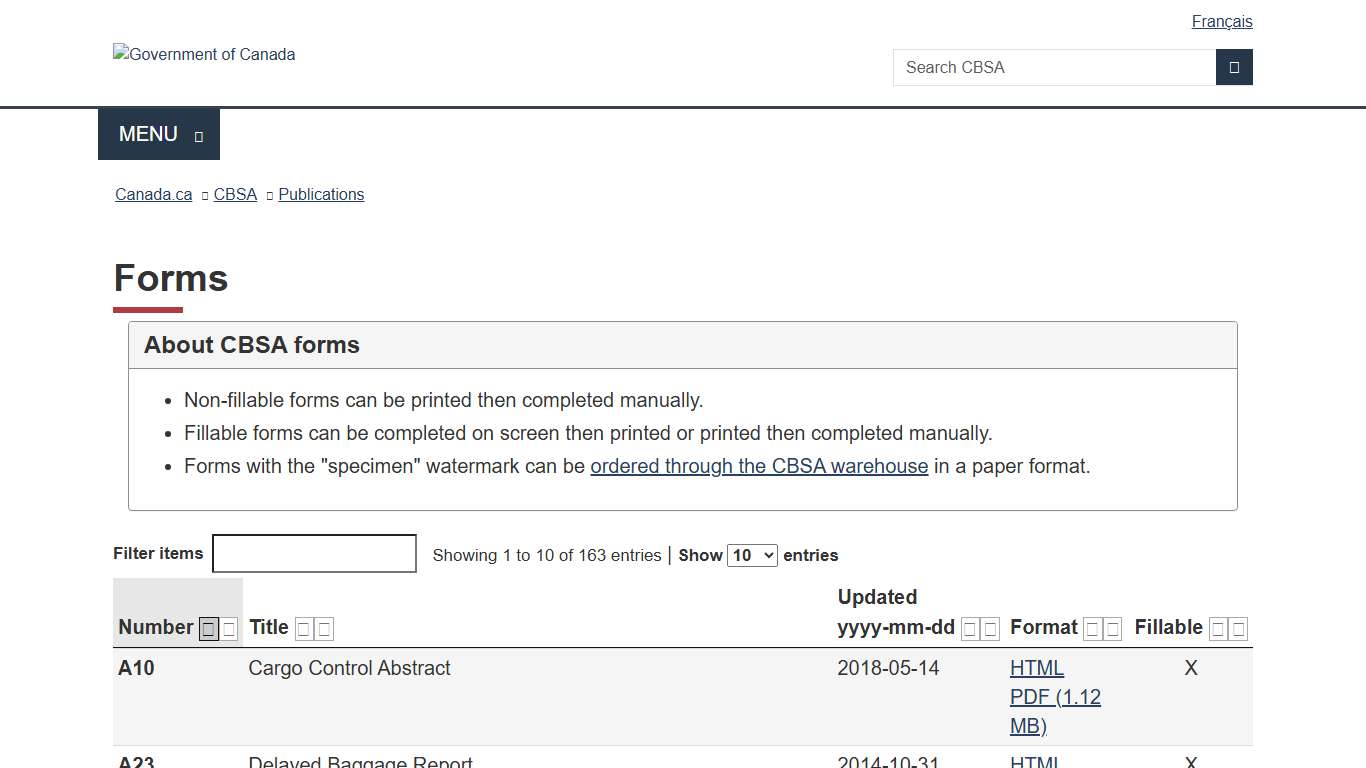Click right sort icon beside Updated header

tap(991, 629)
